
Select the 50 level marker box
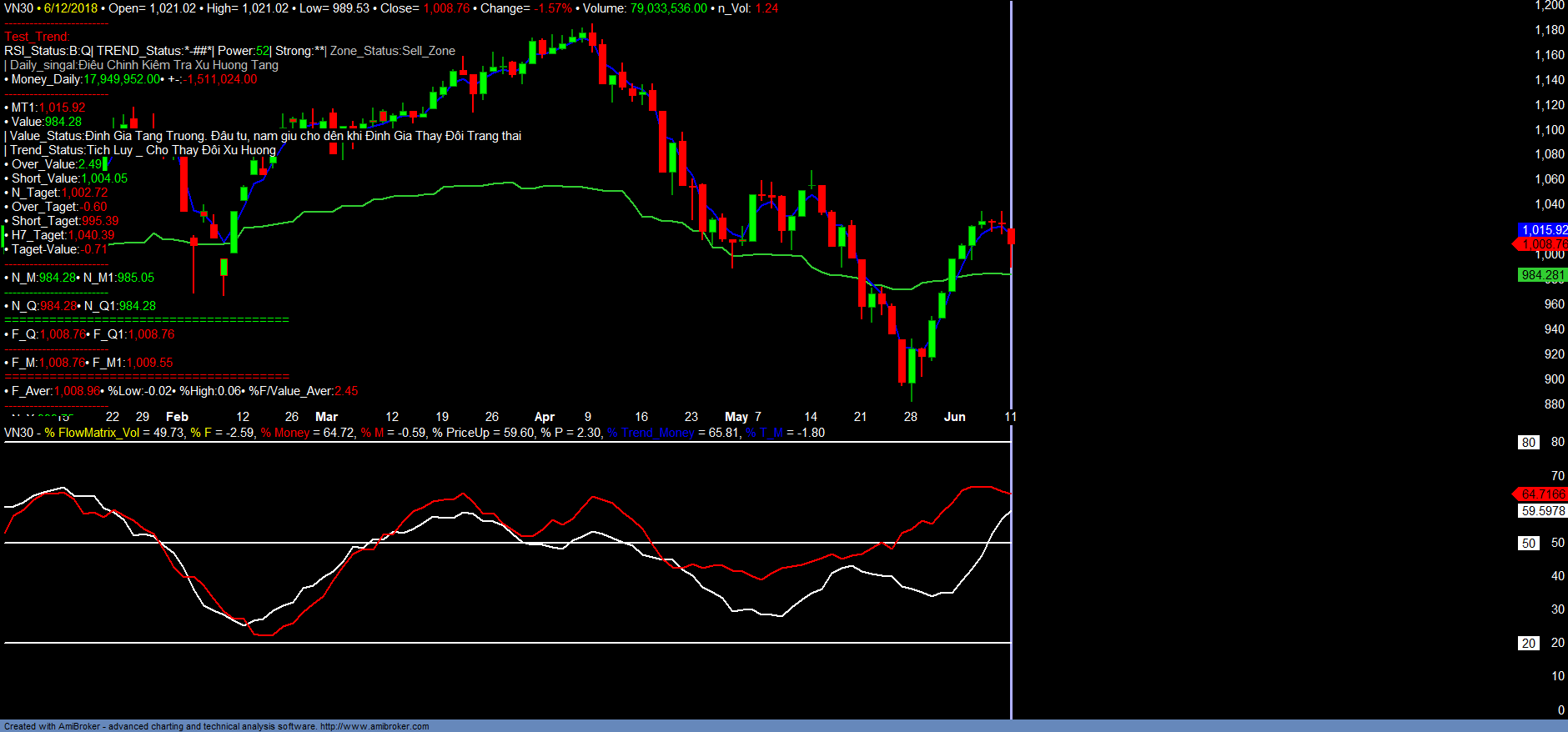pos(1528,544)
